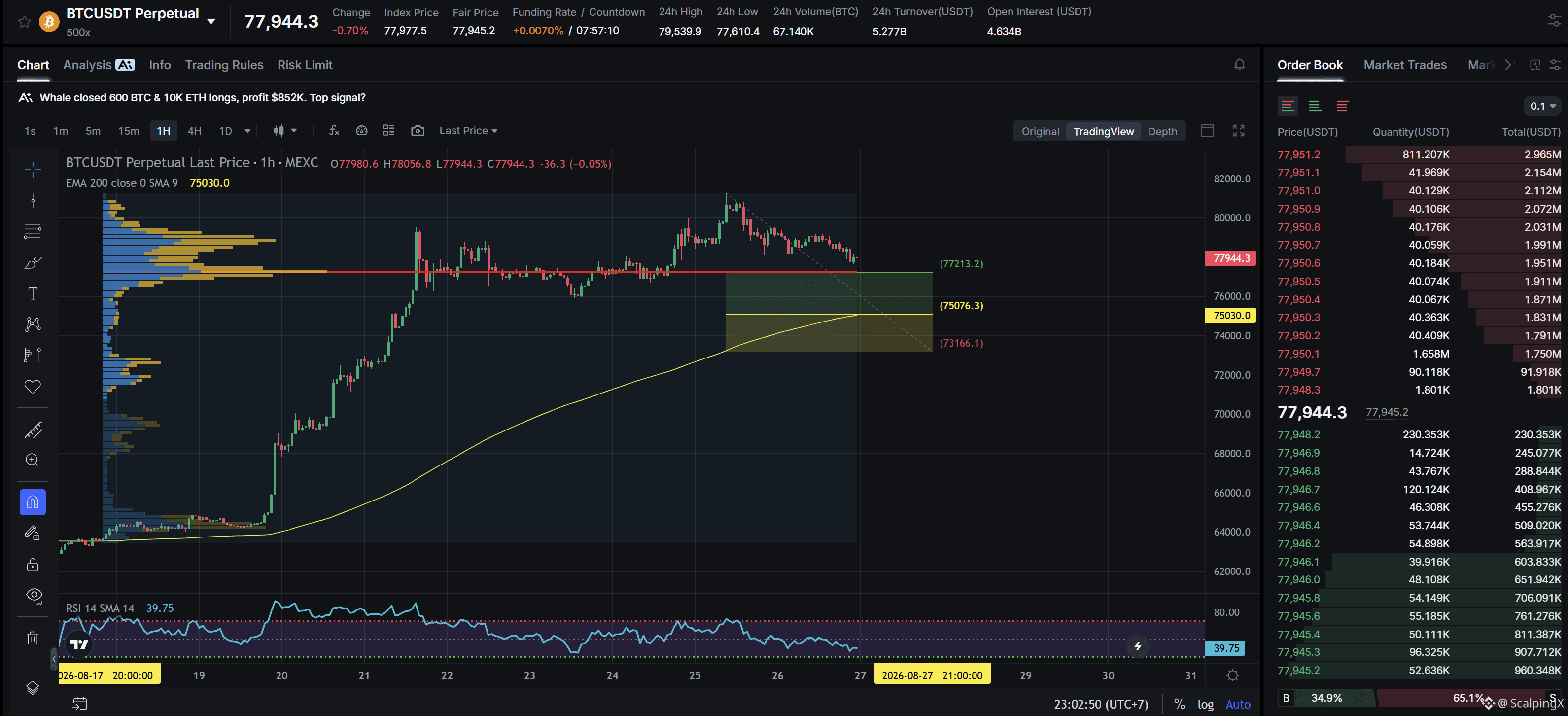Open the Fibonacci retracement tool group
Screen dimensions: 1568x716
point(33,231)
